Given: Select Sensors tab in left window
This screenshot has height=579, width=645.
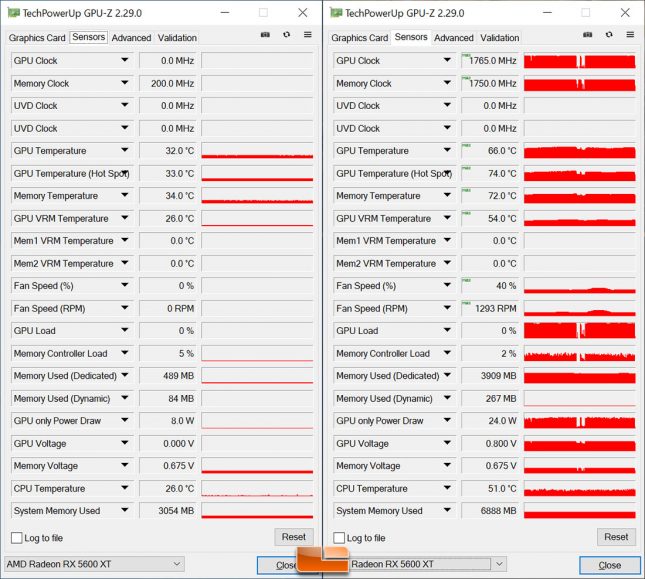Looking at the screenshot, I should point(88,37).
